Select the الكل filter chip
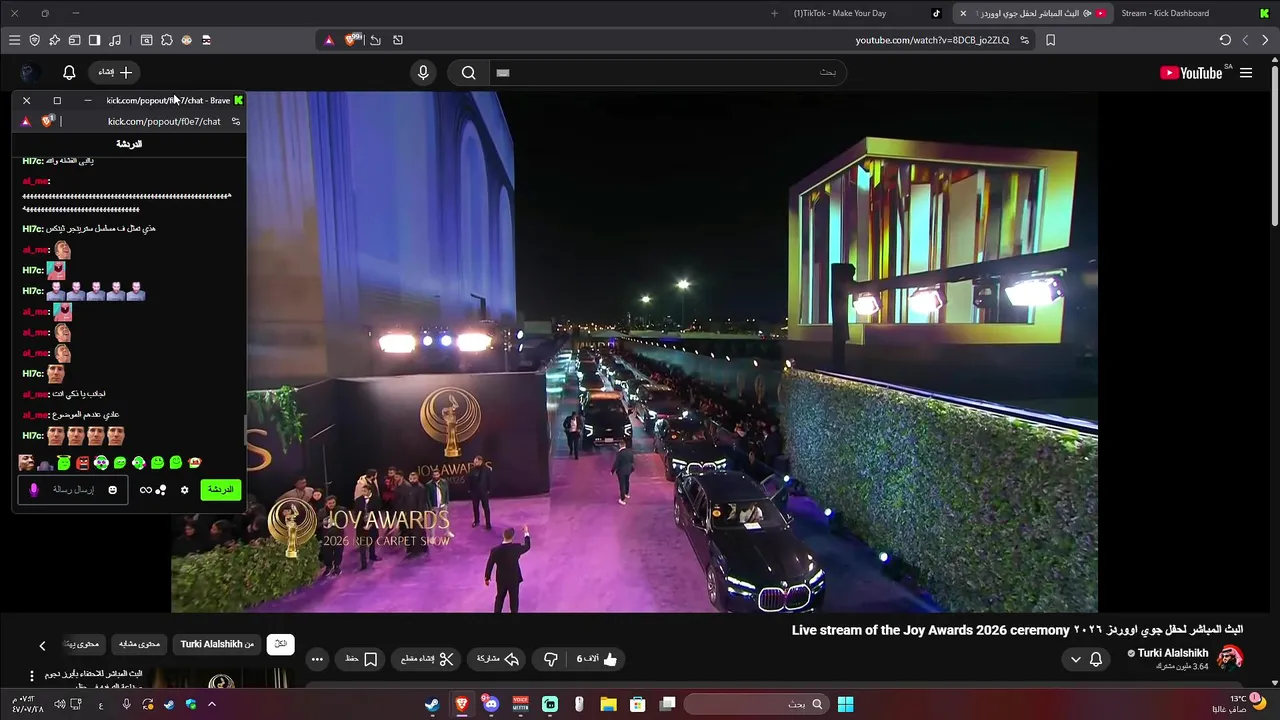This screenshot has height=720, width=1280. click(x=281, y=644)
